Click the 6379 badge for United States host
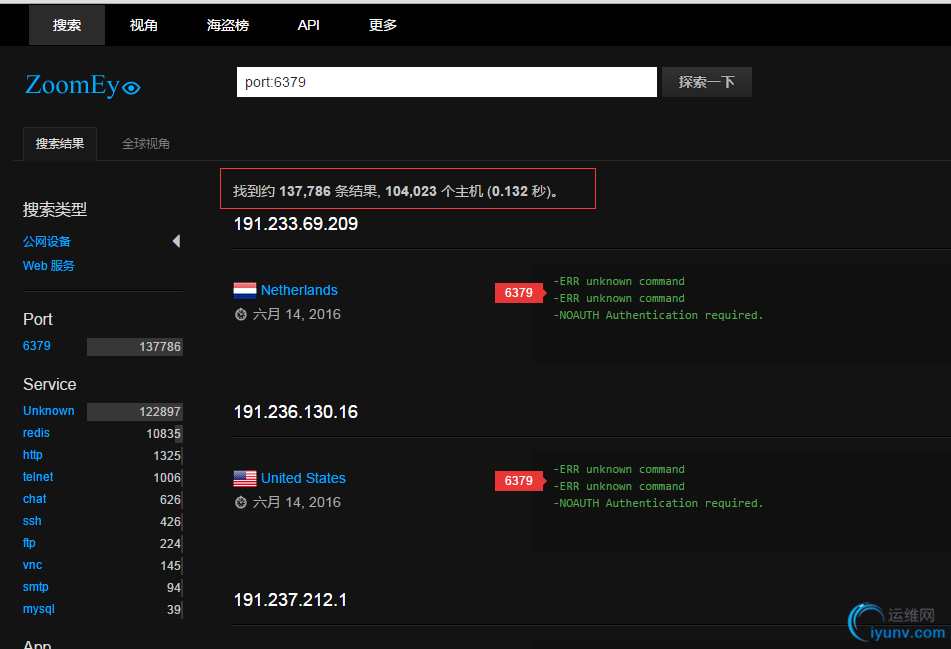 pos(519,481)
